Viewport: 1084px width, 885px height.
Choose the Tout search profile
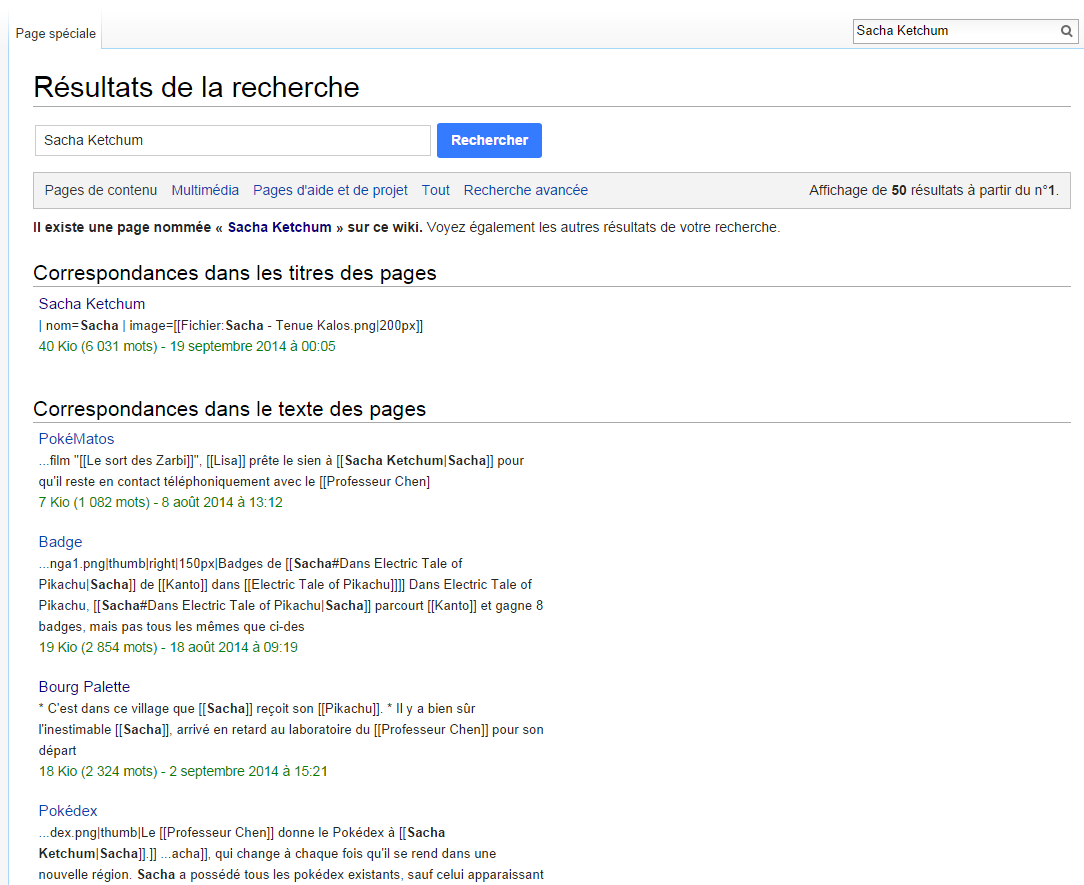tap(436, 190)
